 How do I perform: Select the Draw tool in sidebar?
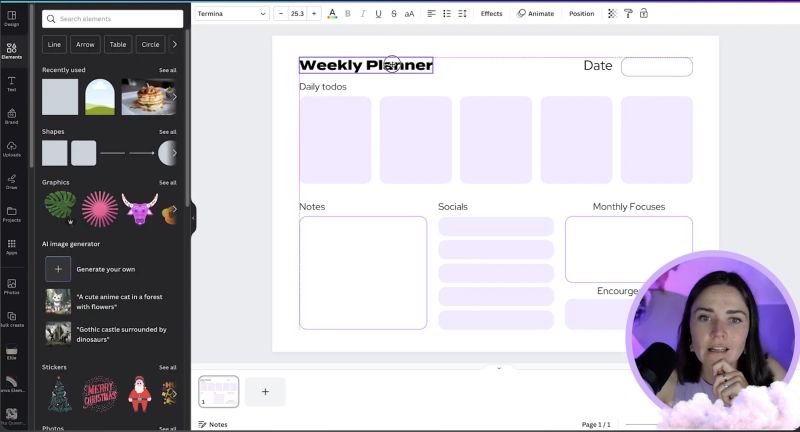[x=12, y=182]
